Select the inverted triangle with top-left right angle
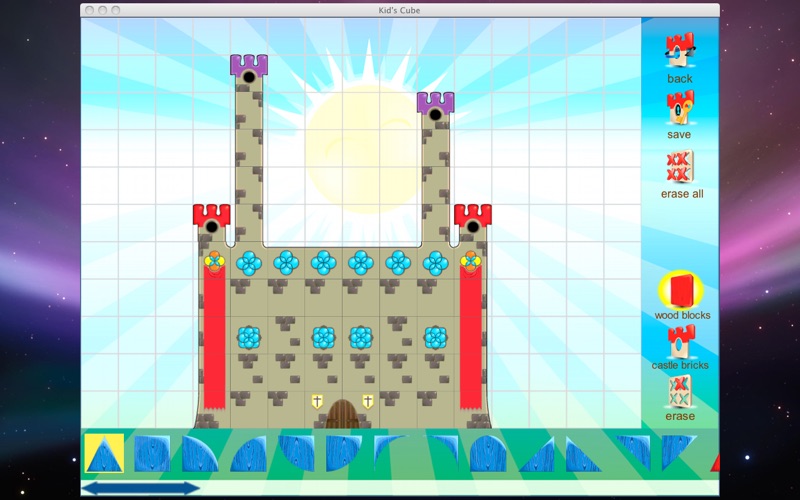Image resolution: width=800 pixels, height=500 pixels. click(x=679, y=452)
